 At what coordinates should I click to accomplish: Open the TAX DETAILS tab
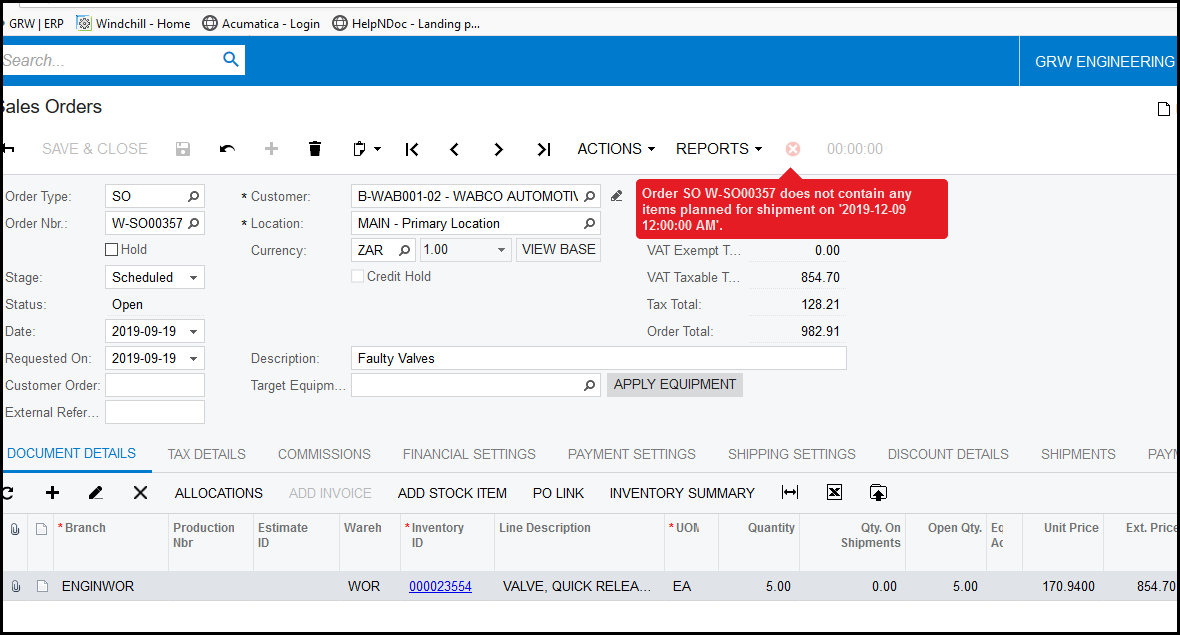pos(206,454)
